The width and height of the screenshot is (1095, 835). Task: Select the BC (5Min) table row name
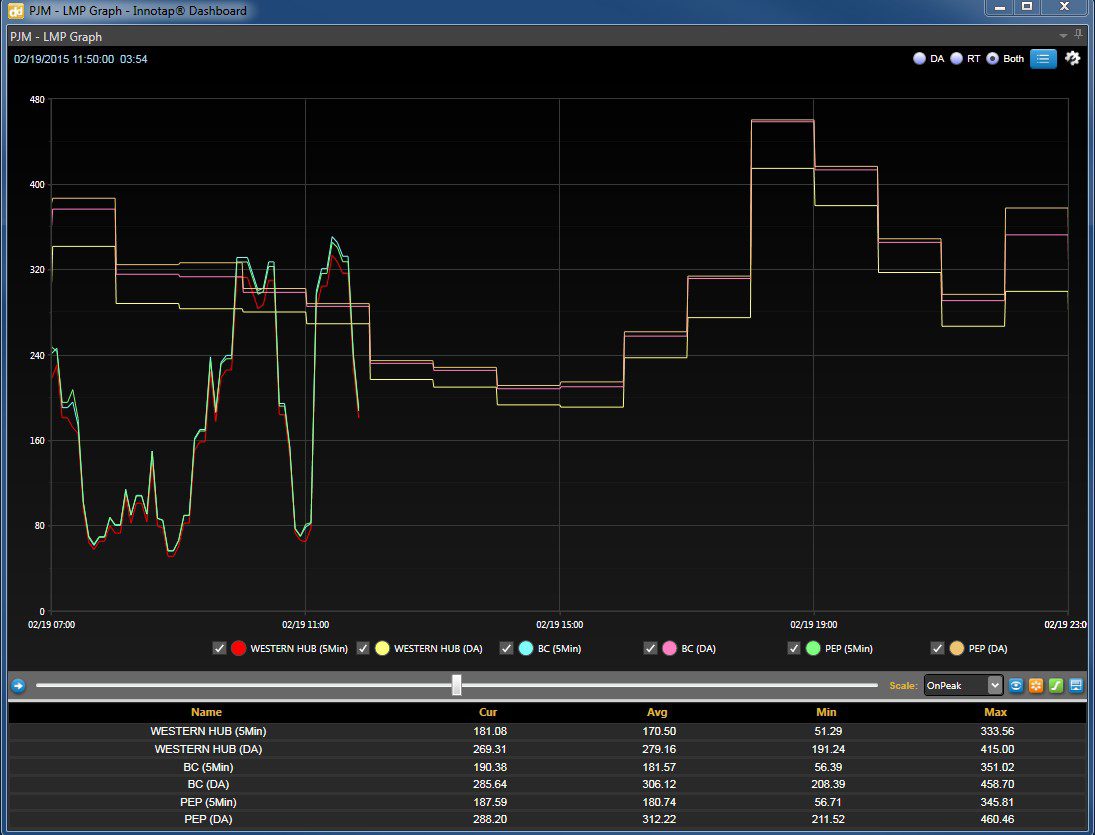[x=208, y=767]
